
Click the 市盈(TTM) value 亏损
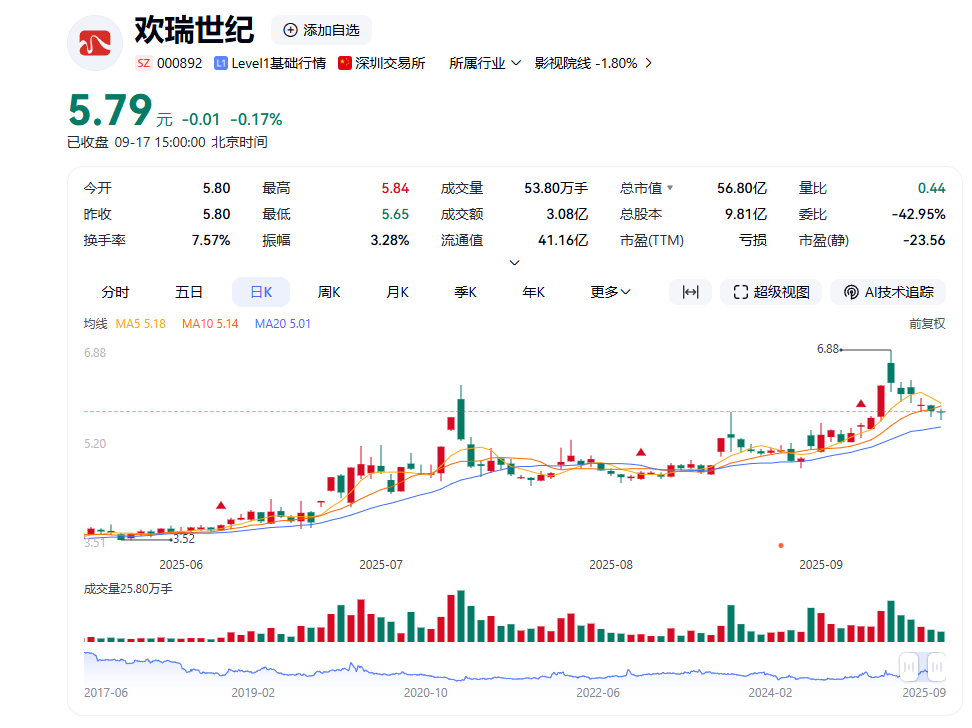[x=753, y=240]
